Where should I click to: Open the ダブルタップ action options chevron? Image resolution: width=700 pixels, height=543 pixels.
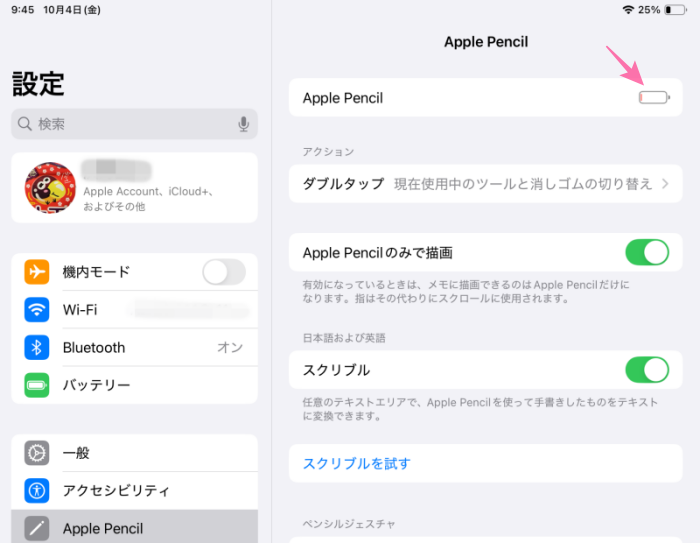[x=664, y=184]
